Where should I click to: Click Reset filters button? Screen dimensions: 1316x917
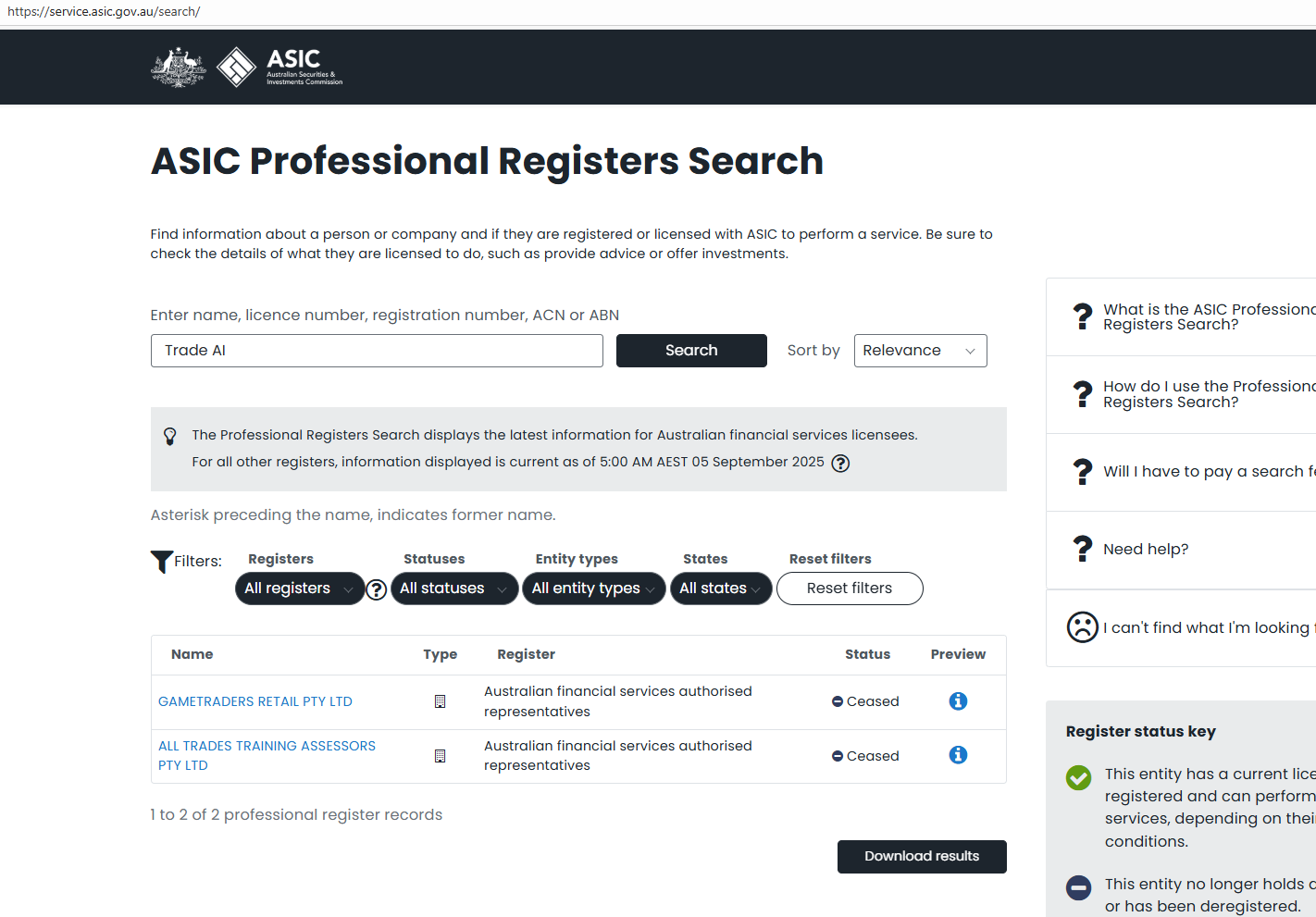(850, 589)
